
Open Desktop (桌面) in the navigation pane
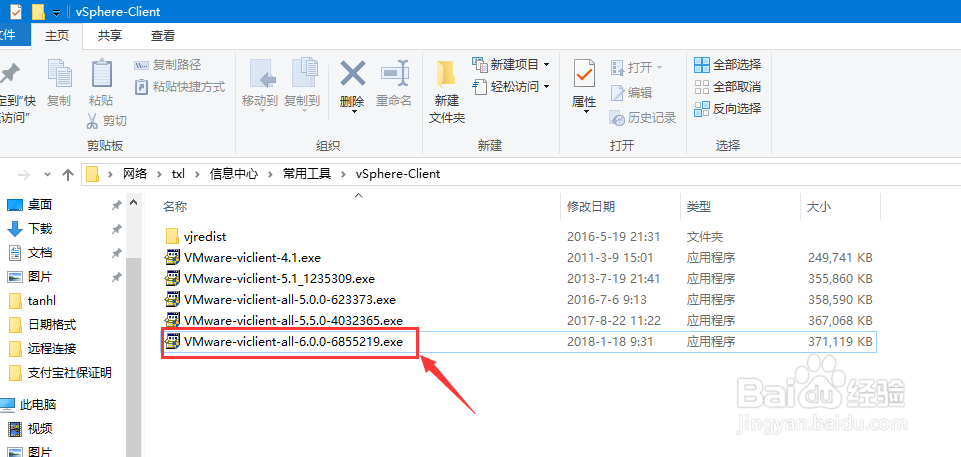(x=40, y=205)
